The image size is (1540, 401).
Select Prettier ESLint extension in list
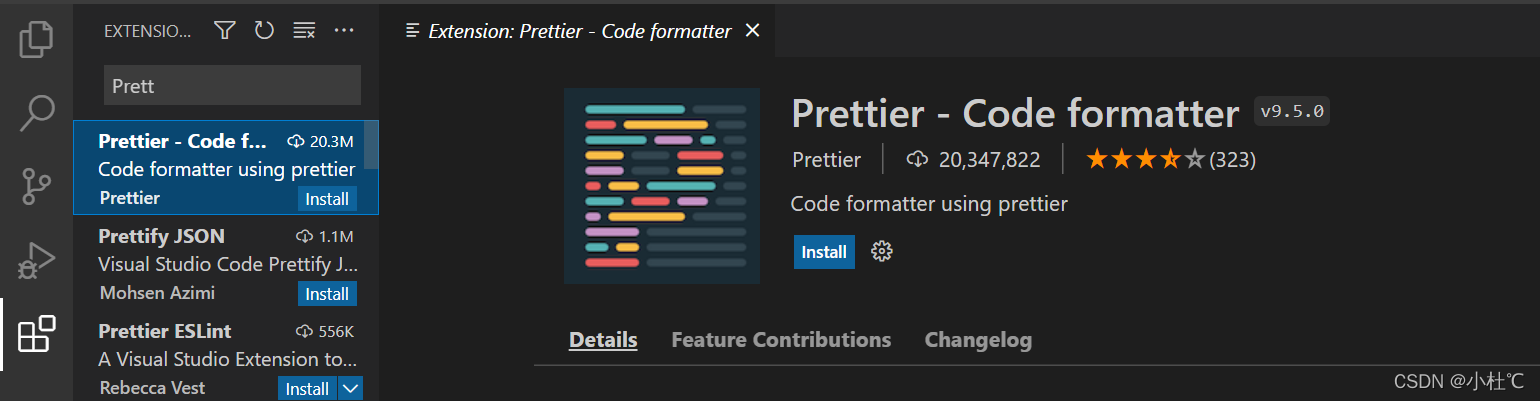tap(226, 356)
